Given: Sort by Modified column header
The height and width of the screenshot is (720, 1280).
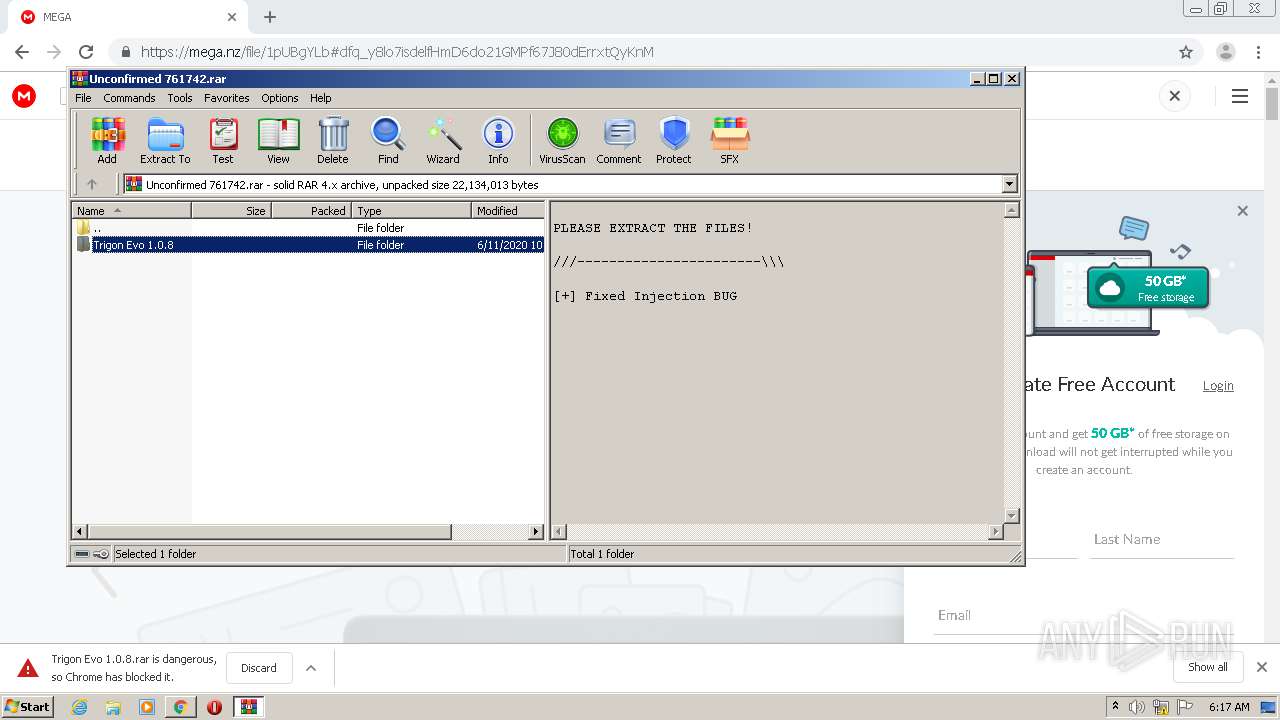Looking at the screenshot, I should pyautogui.click(x=508, y=211).
